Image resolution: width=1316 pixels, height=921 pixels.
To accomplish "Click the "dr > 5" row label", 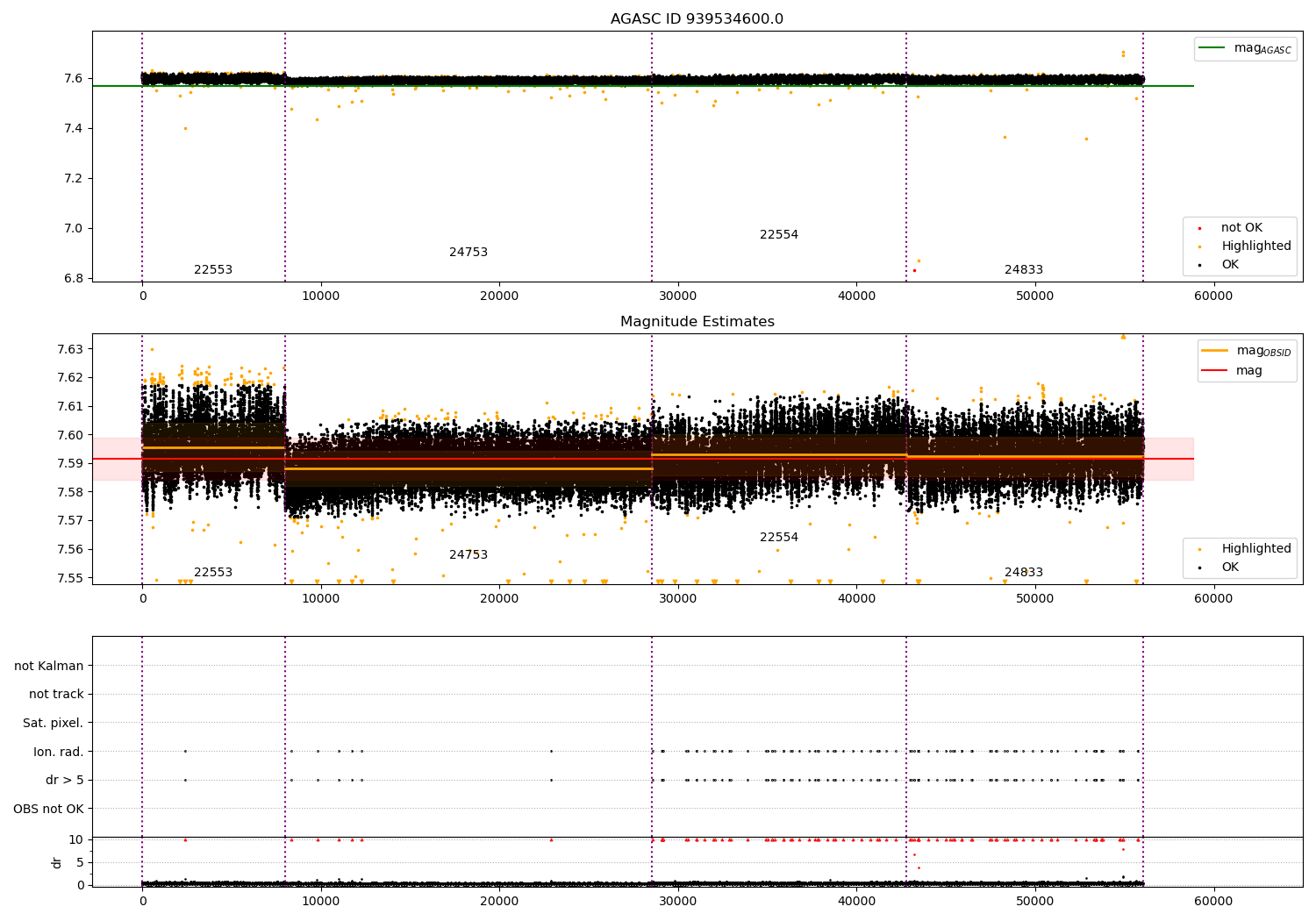I will click(65, 780).
